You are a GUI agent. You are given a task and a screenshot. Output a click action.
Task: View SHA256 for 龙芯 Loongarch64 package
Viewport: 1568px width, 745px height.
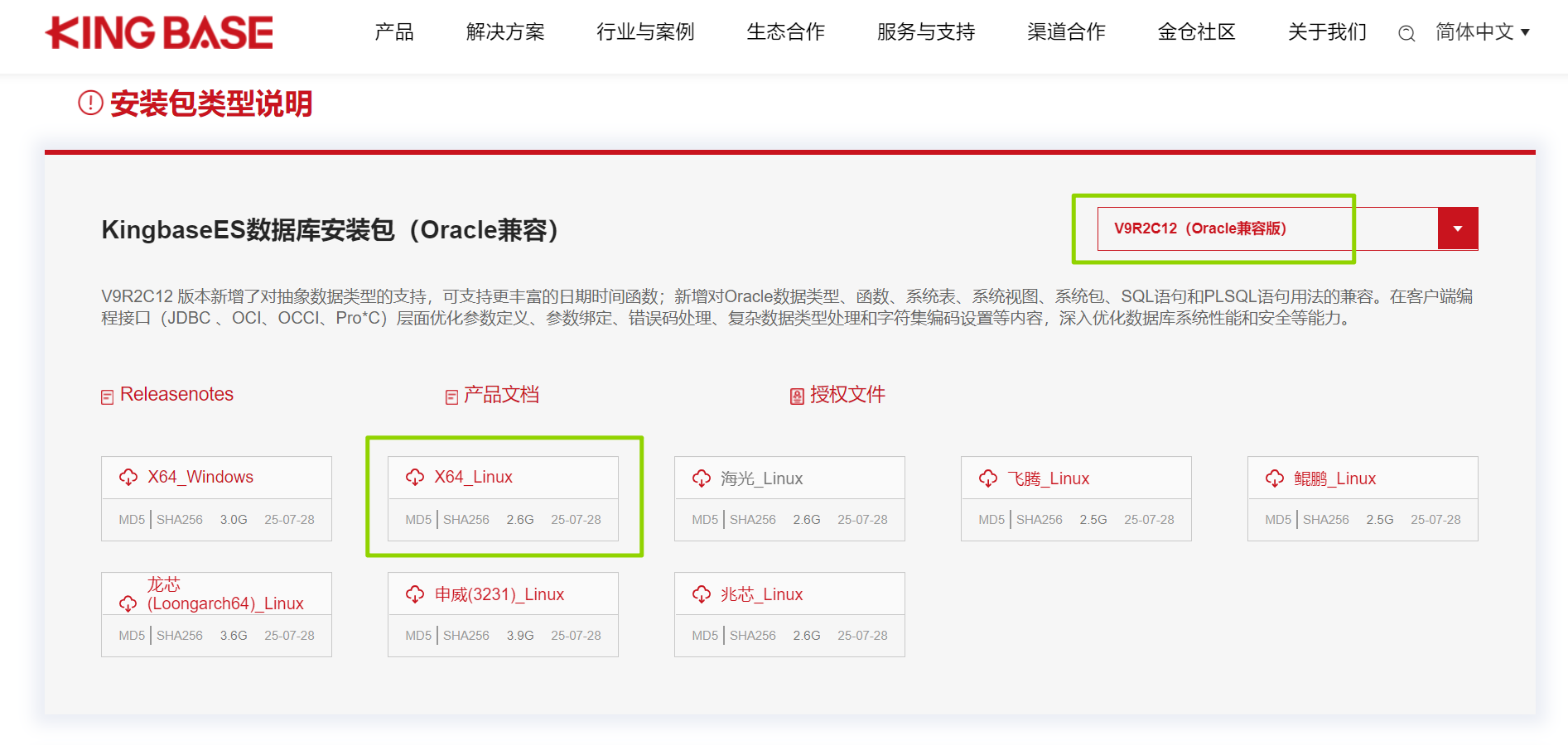tap(180, 636)
